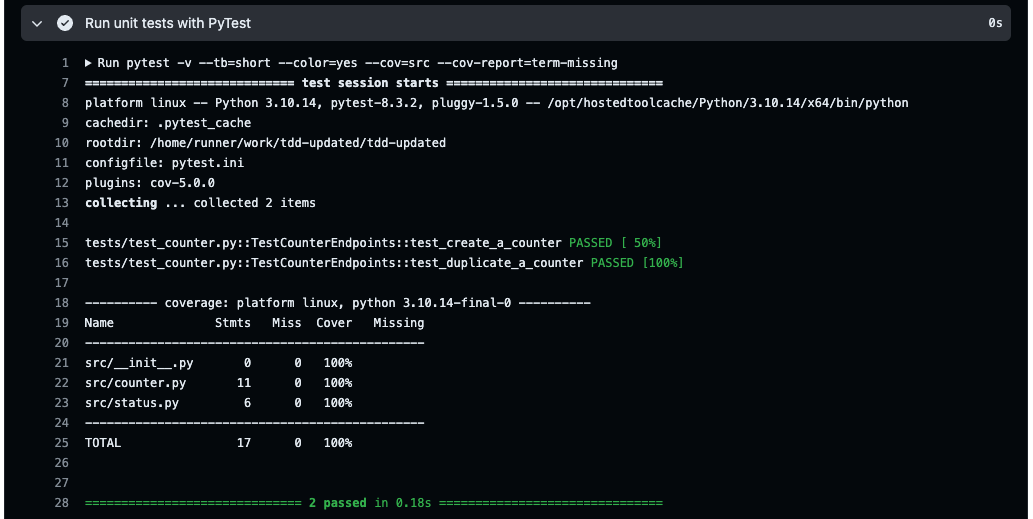Click the 11 statements value for counter.py

coord(244,383)
